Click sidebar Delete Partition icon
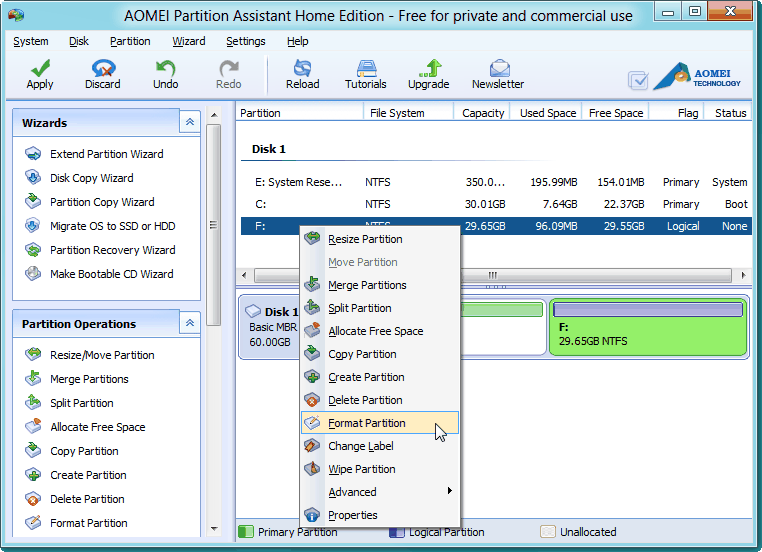The width and height of the screenshot is (762, 552). 33,499
